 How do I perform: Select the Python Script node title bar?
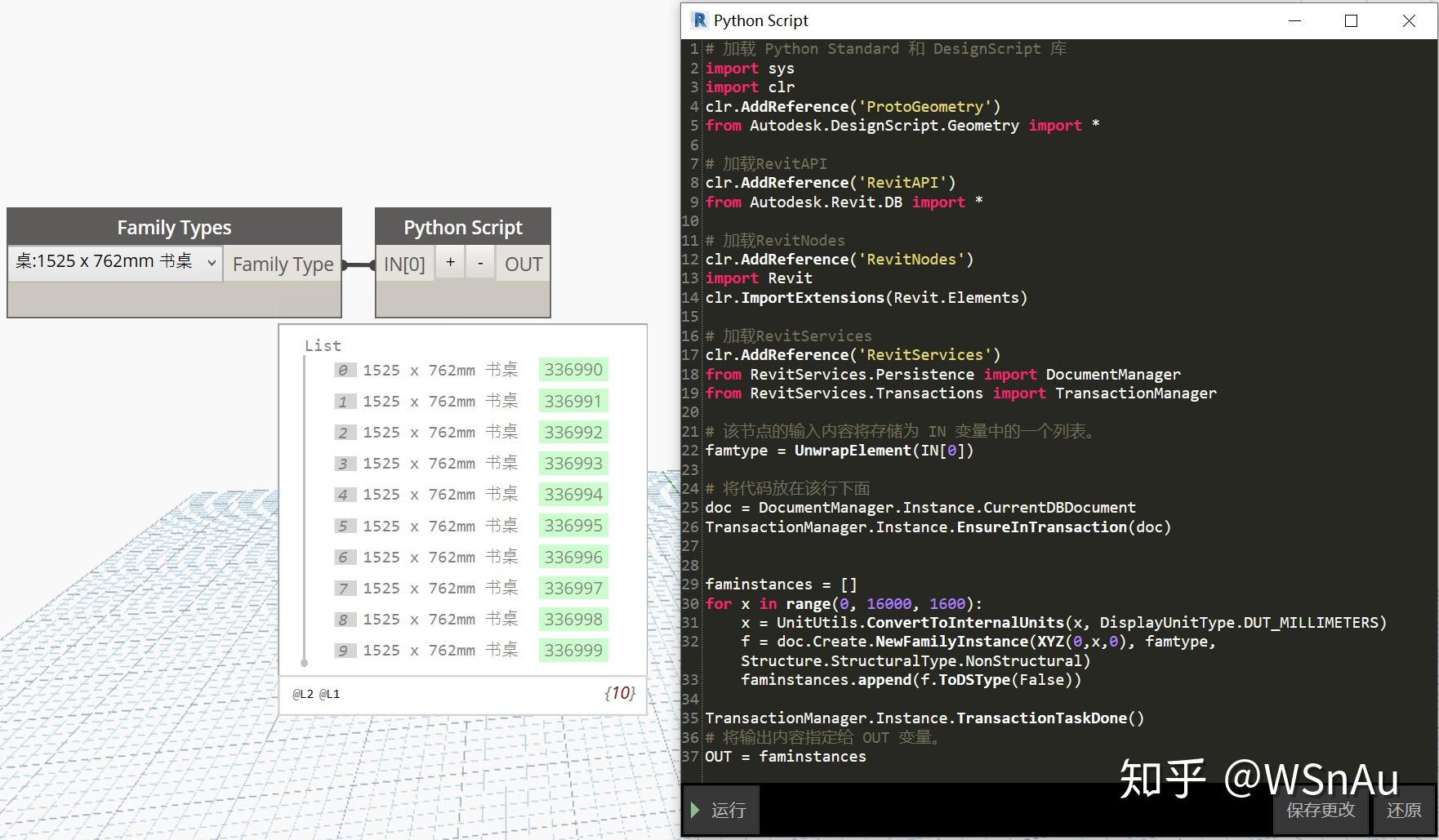[462, 227]
